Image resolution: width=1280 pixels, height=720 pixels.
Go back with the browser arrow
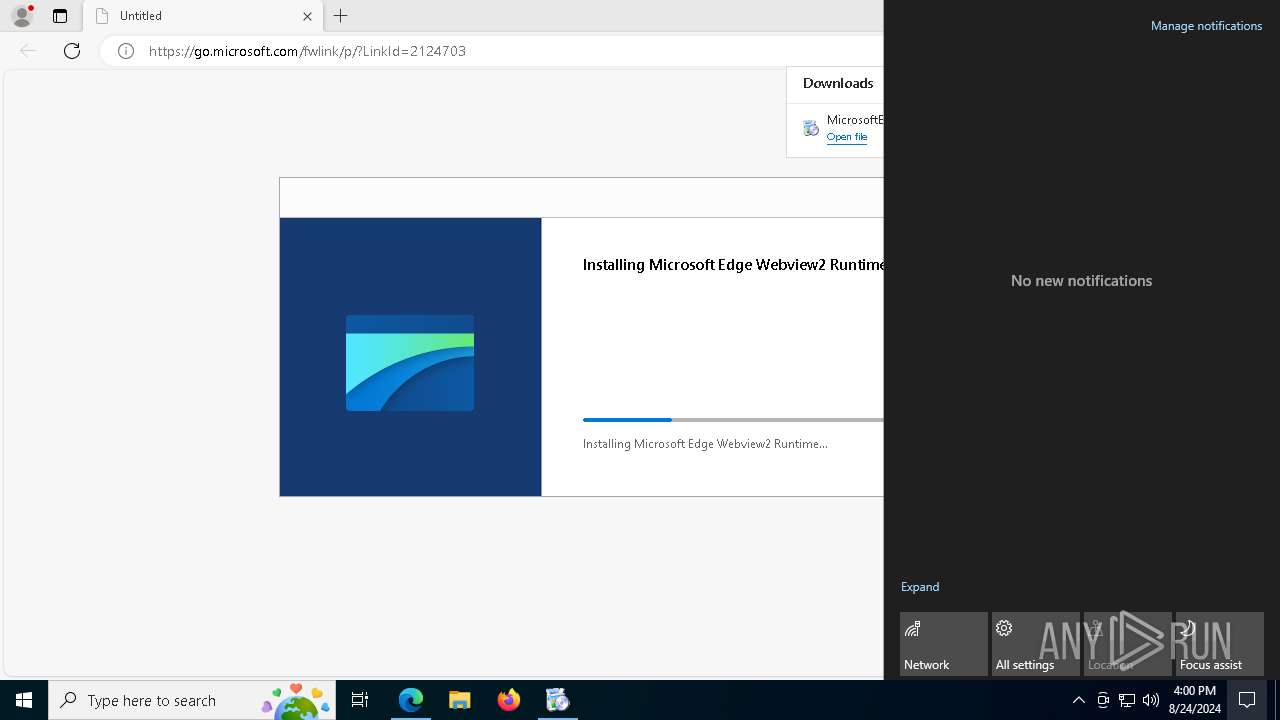coord(28,51)
